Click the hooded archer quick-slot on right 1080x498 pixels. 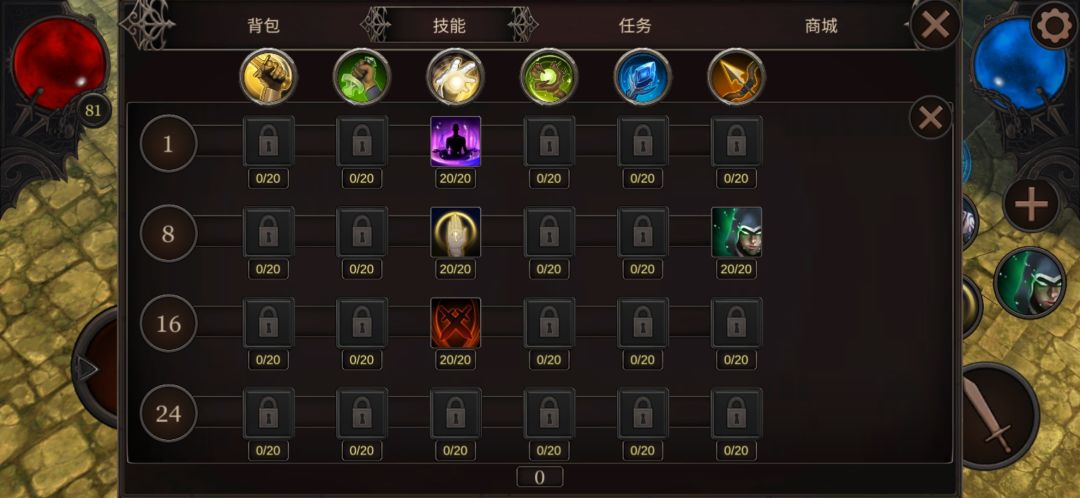(1030, 282)
